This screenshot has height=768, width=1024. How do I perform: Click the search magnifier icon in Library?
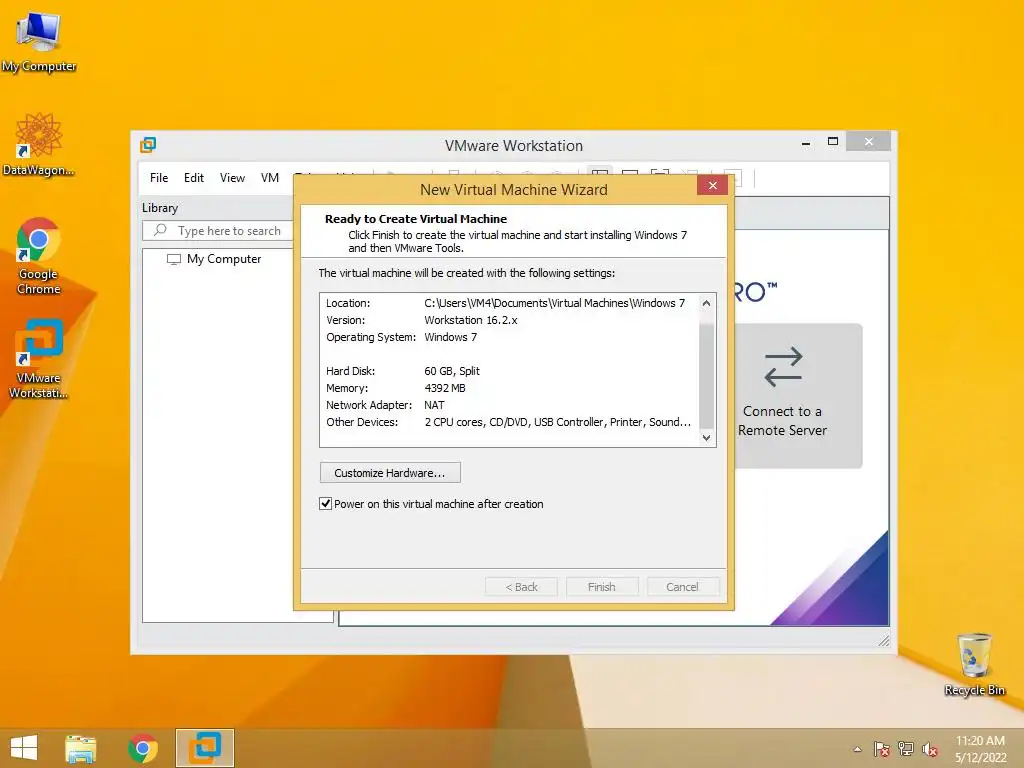point(160,230)
